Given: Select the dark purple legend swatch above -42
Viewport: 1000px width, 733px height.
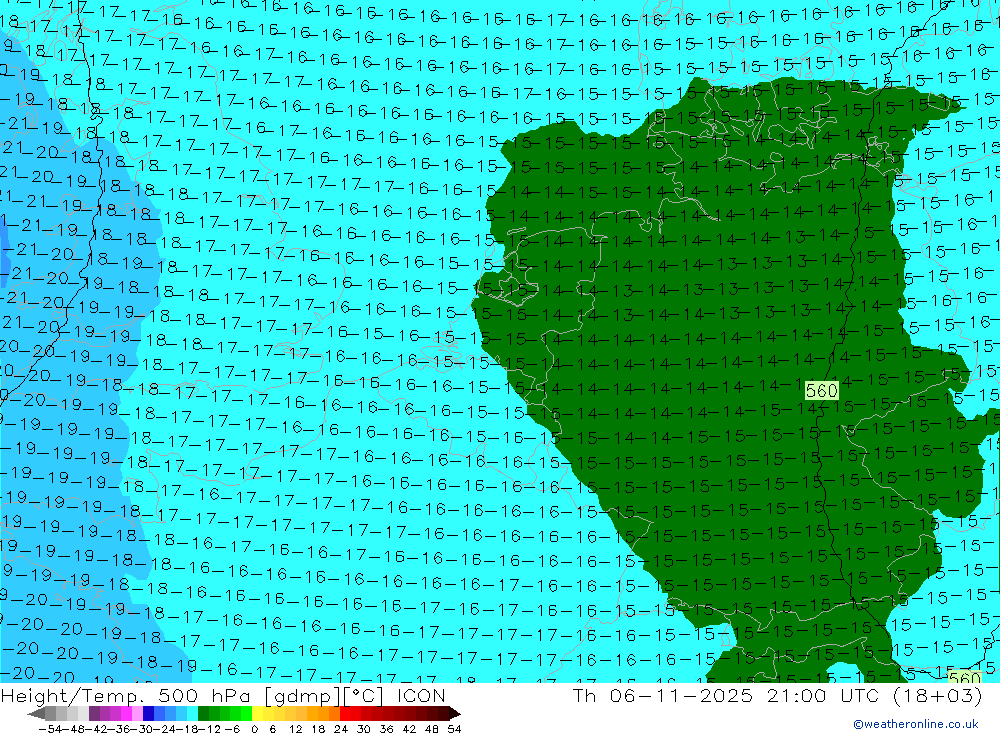Looking at the screenshot, I should (94, 713).
